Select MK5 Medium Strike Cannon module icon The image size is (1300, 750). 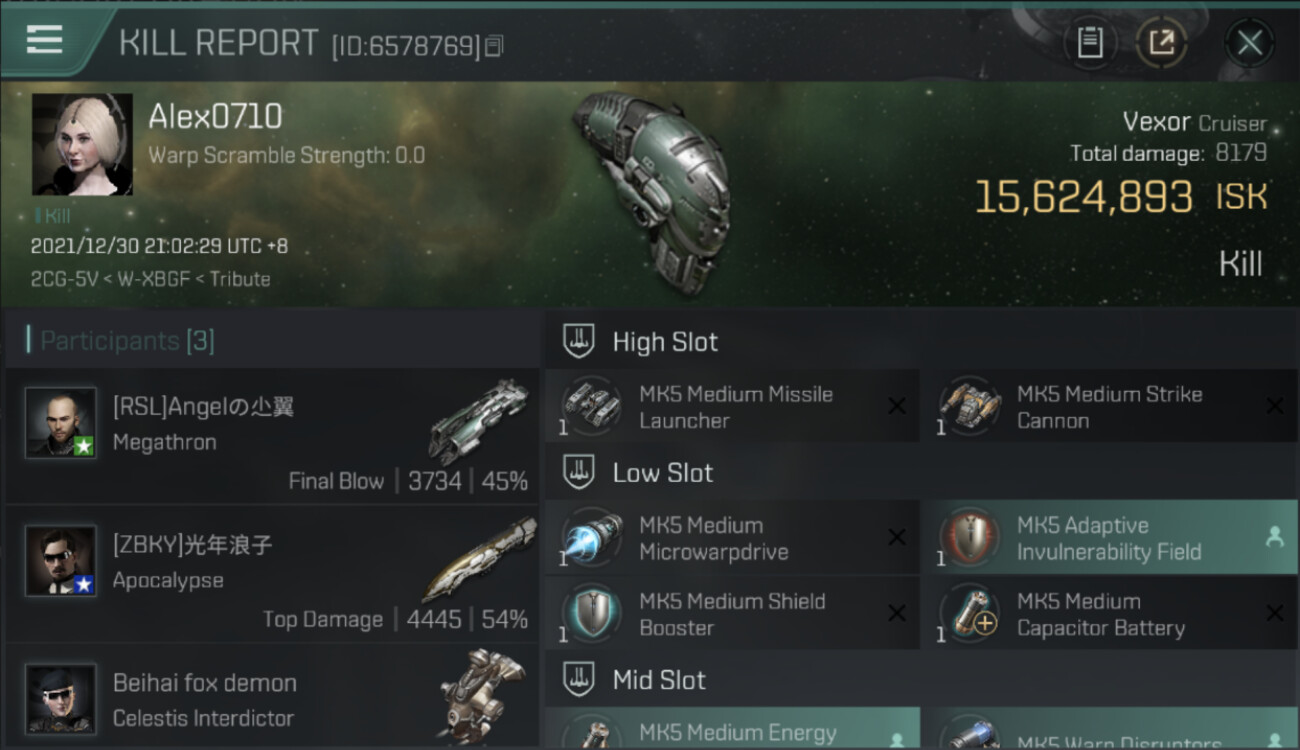click(x=969, y=407)
